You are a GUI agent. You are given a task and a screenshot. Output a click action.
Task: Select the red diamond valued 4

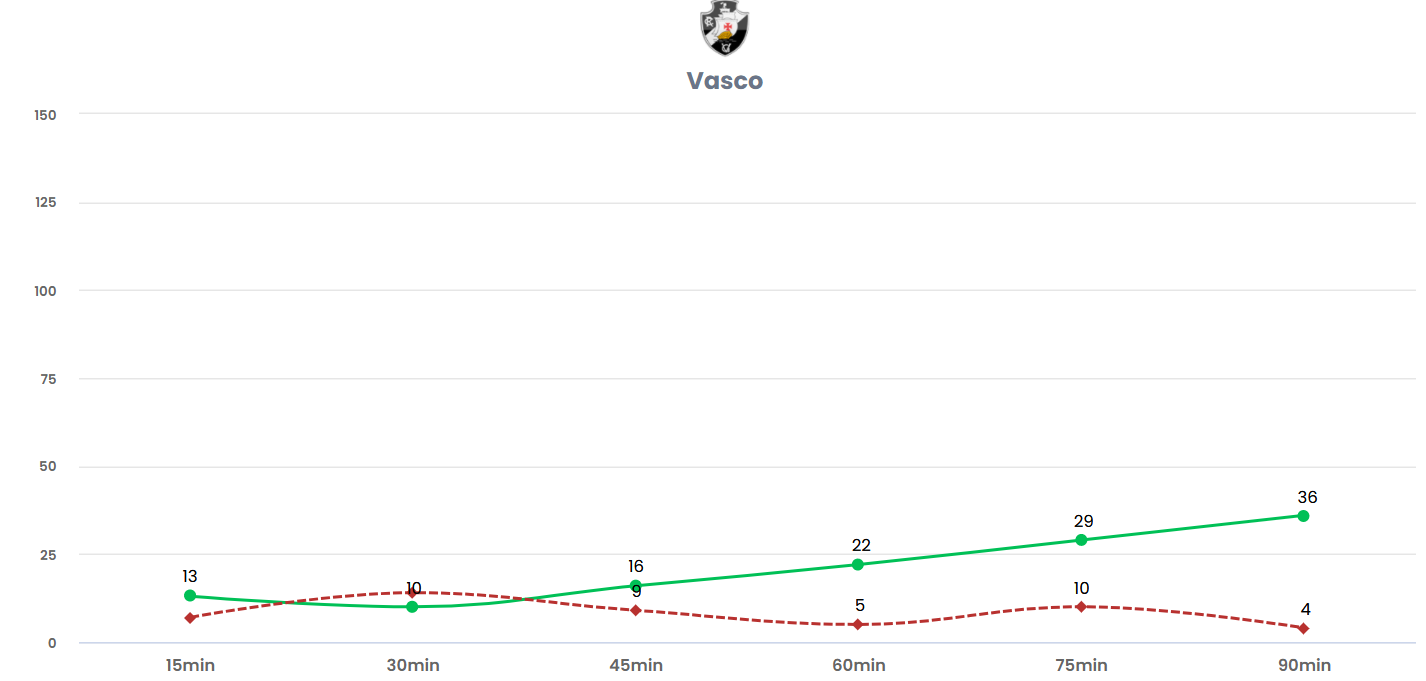[1303, 628]
